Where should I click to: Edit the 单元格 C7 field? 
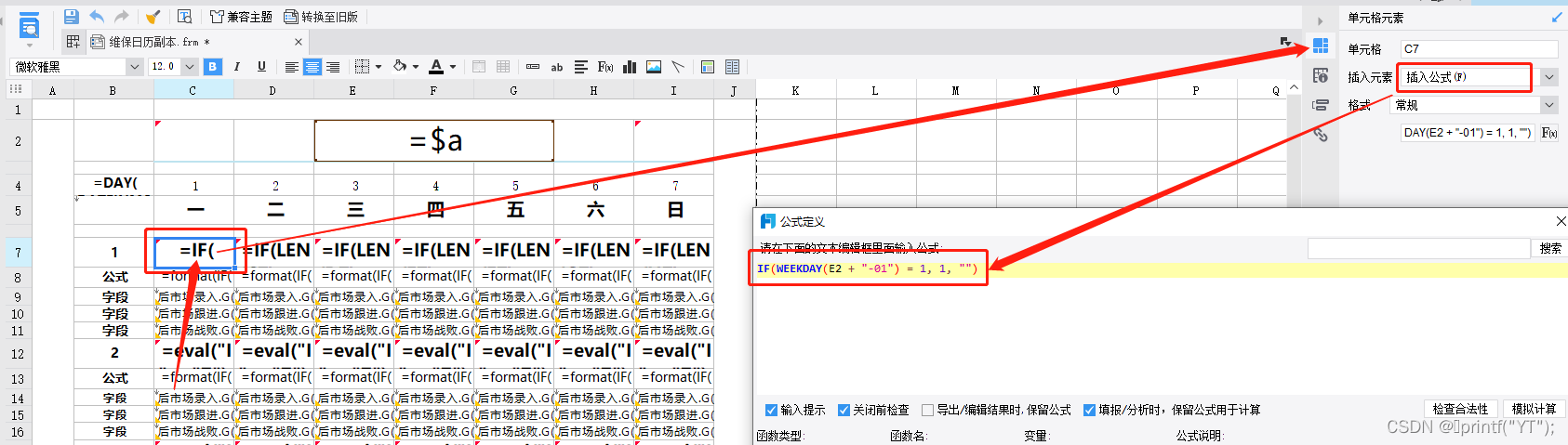tap(1479, 49)
